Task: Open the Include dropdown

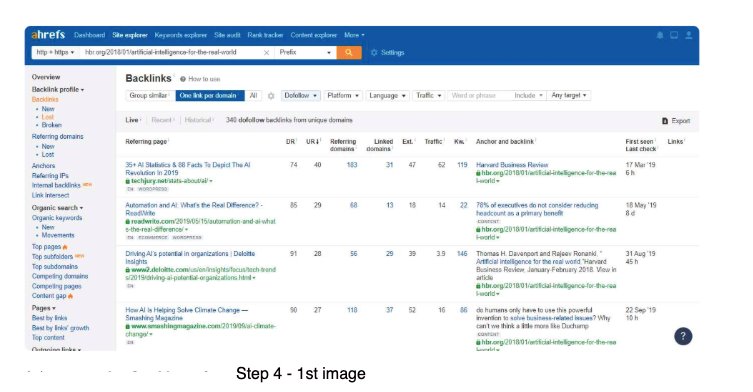Action: click(528, 96)
